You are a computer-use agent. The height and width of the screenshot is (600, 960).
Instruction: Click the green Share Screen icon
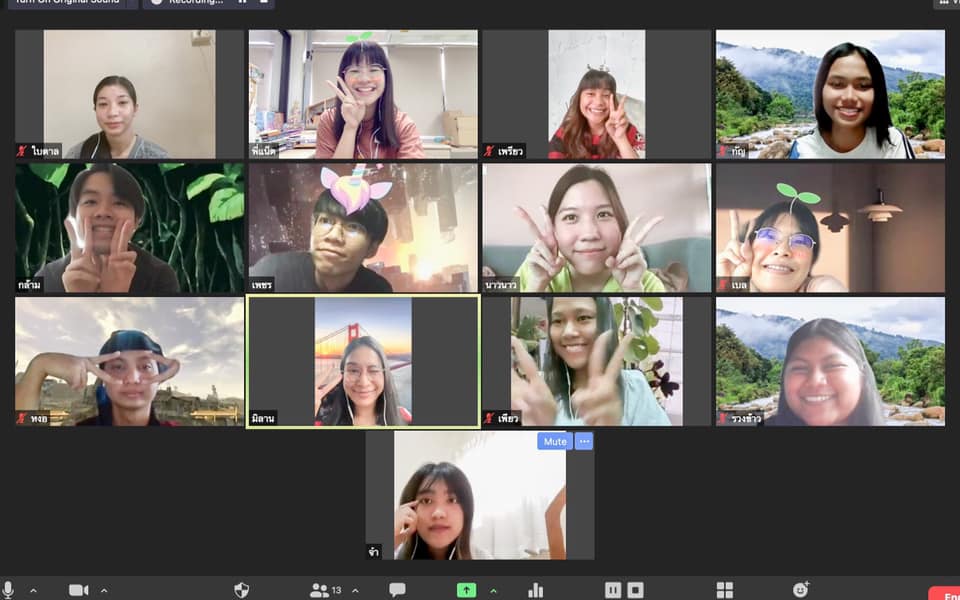(x=466, y=590)
